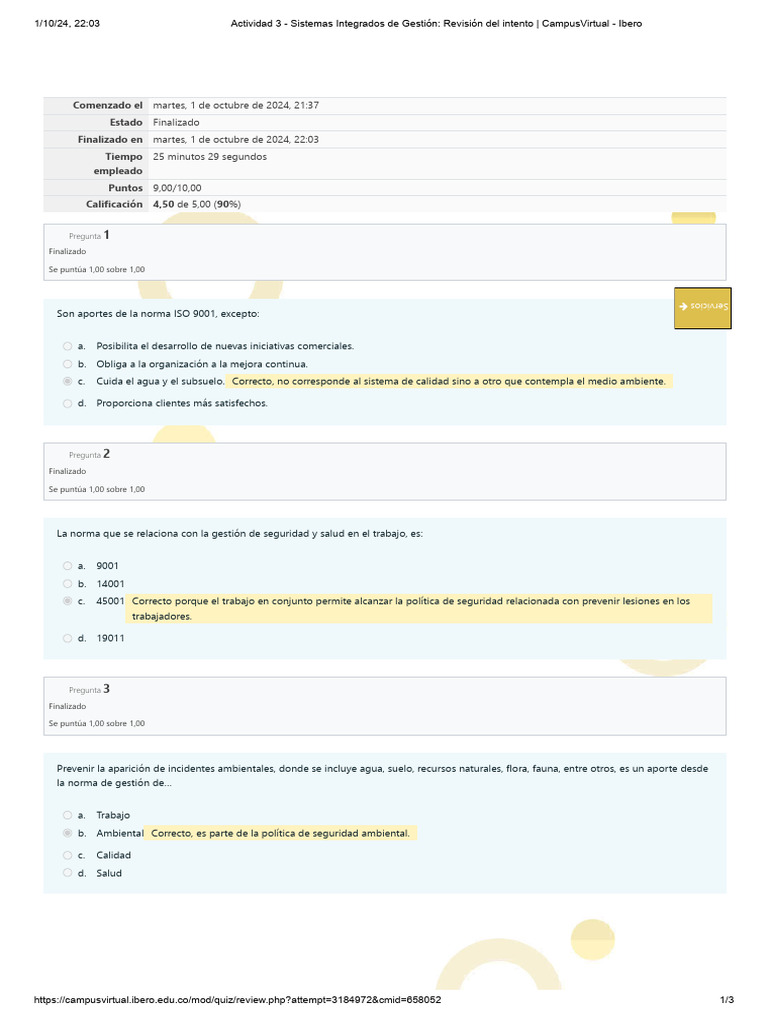Click the Pregunta 2 header box
Image resolution: width=768 pixels, height=1024 pixels.
385,472
